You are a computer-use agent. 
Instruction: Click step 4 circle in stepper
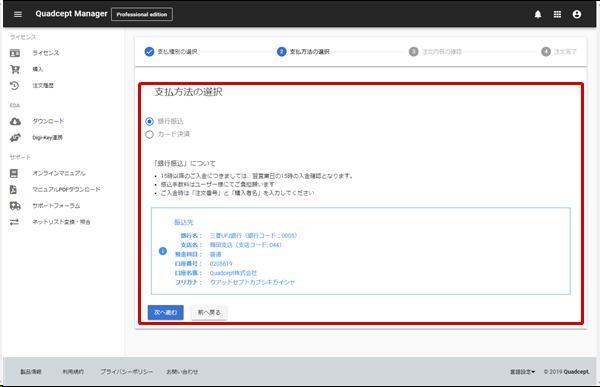coord(546,51)
